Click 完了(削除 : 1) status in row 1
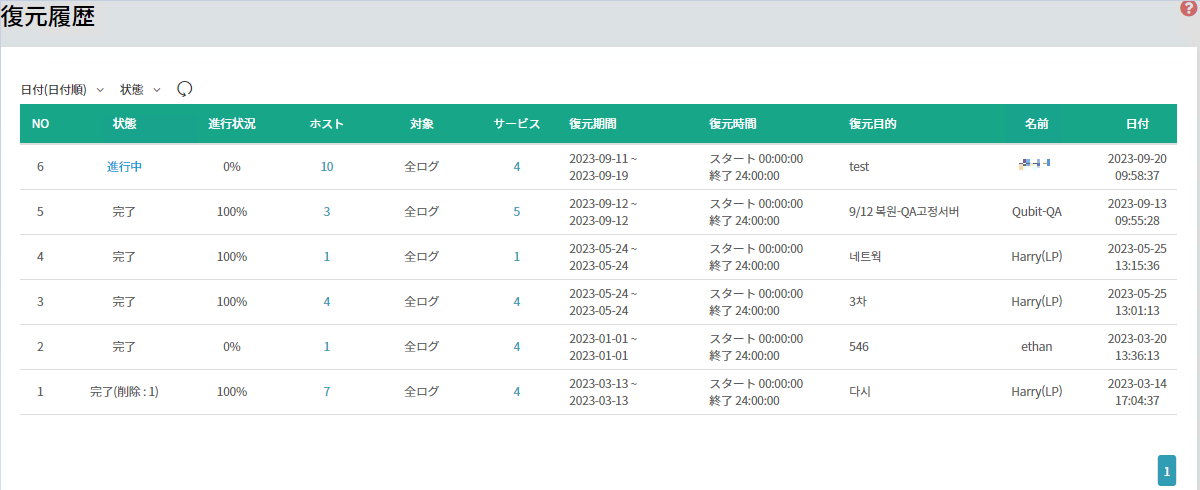Viewport: 1200px width, 490px height. coord(124,392)
